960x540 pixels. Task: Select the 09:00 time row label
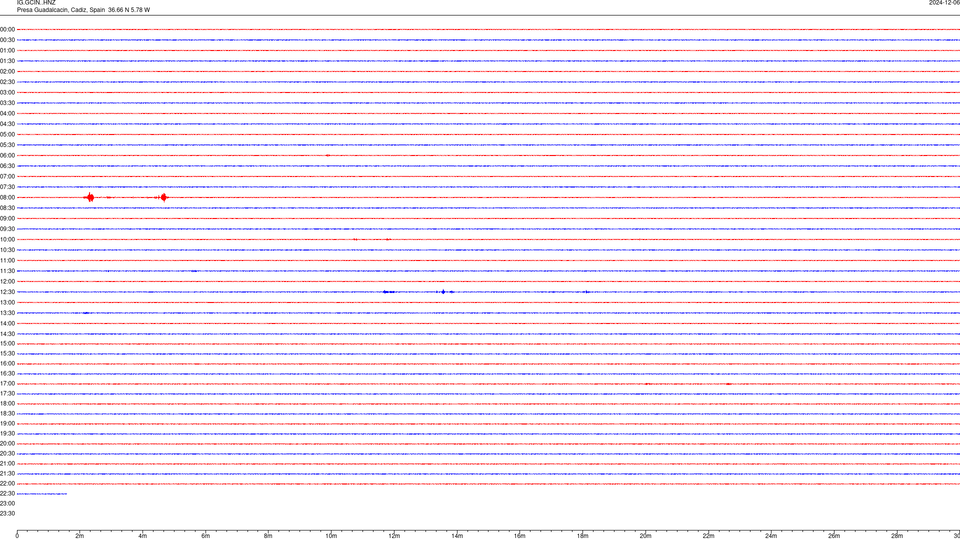tap(7, 219)
